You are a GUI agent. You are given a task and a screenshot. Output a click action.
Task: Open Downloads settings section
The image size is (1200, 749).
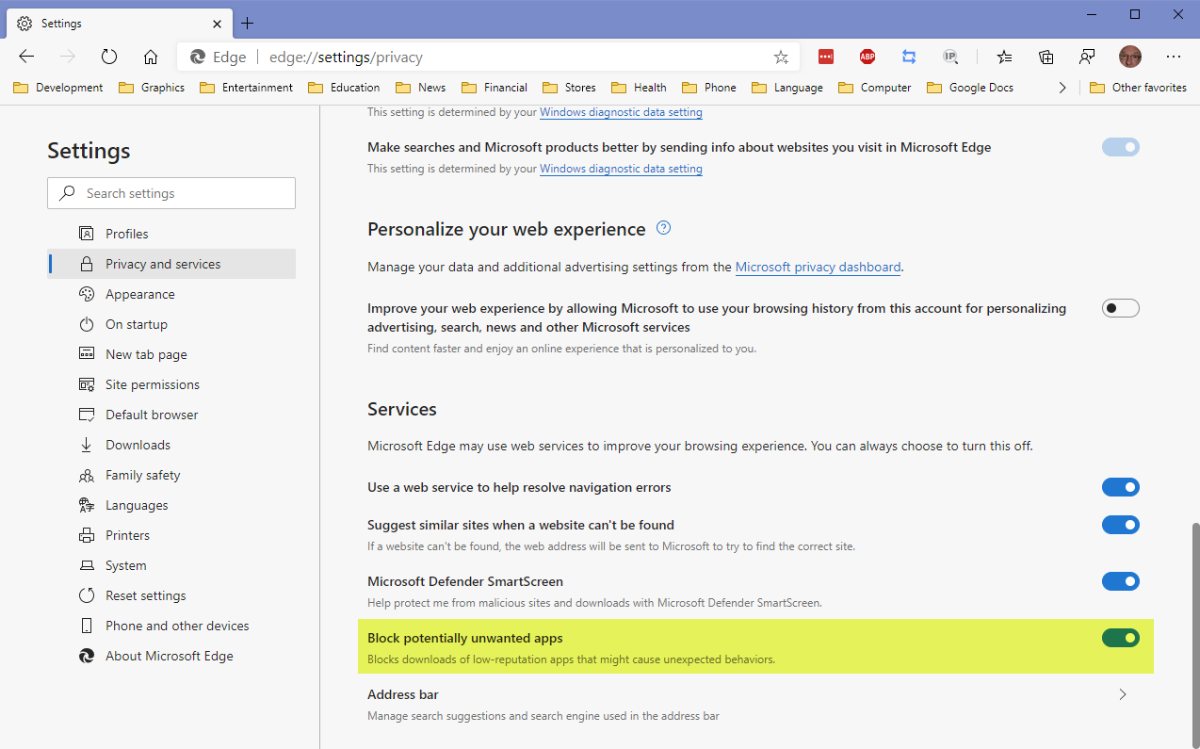[x=171, y=444]
